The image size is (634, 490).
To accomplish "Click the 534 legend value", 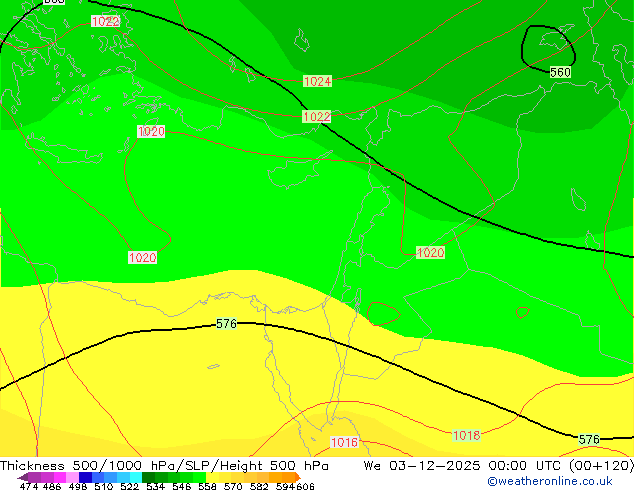I will click(155, 486).
